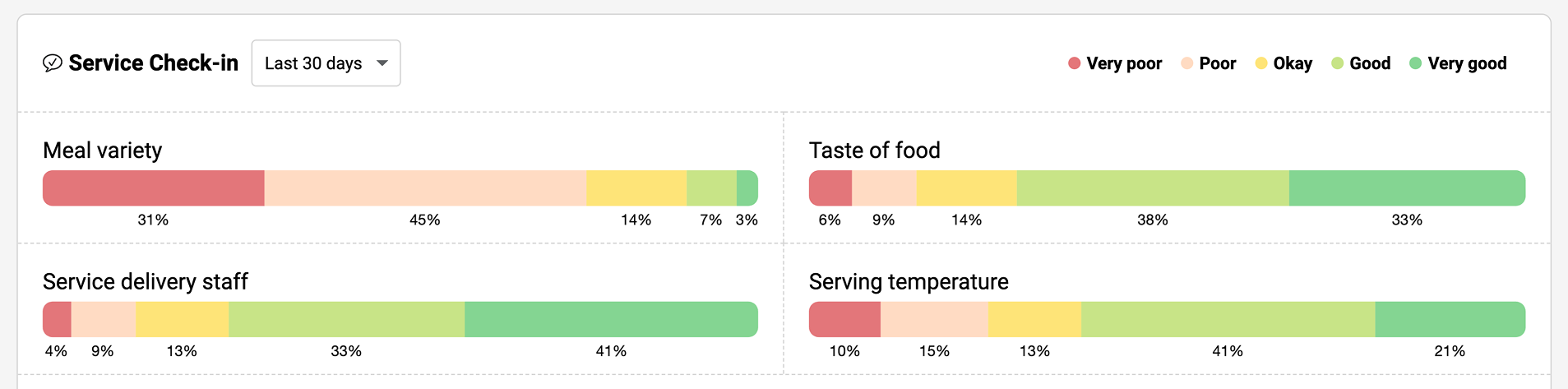Select the Meal variety 31% red segment
This screenshot has height=389, width=1568.
click(x=154, y=188)
